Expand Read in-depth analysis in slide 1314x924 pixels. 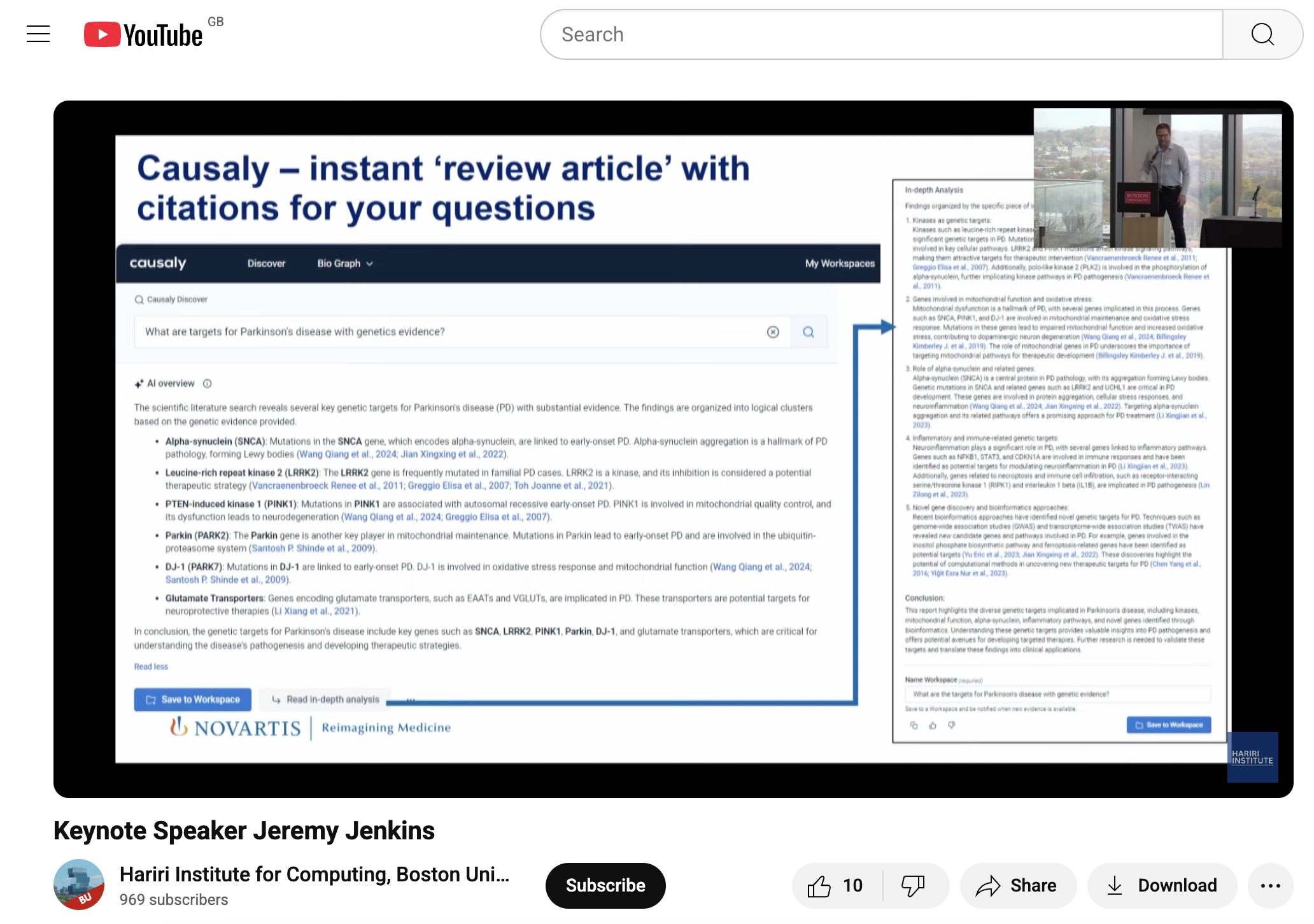tap(326, 699)
